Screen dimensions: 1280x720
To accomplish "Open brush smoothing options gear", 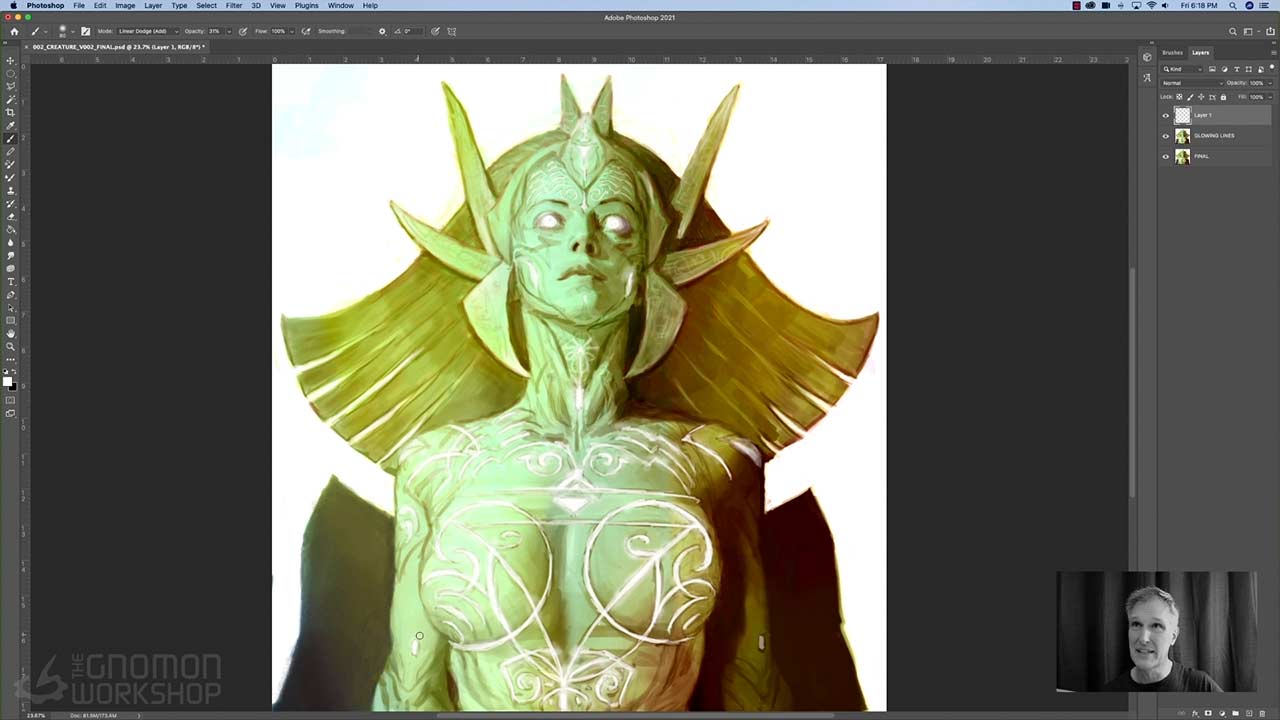I will click(x=382, y=31).
